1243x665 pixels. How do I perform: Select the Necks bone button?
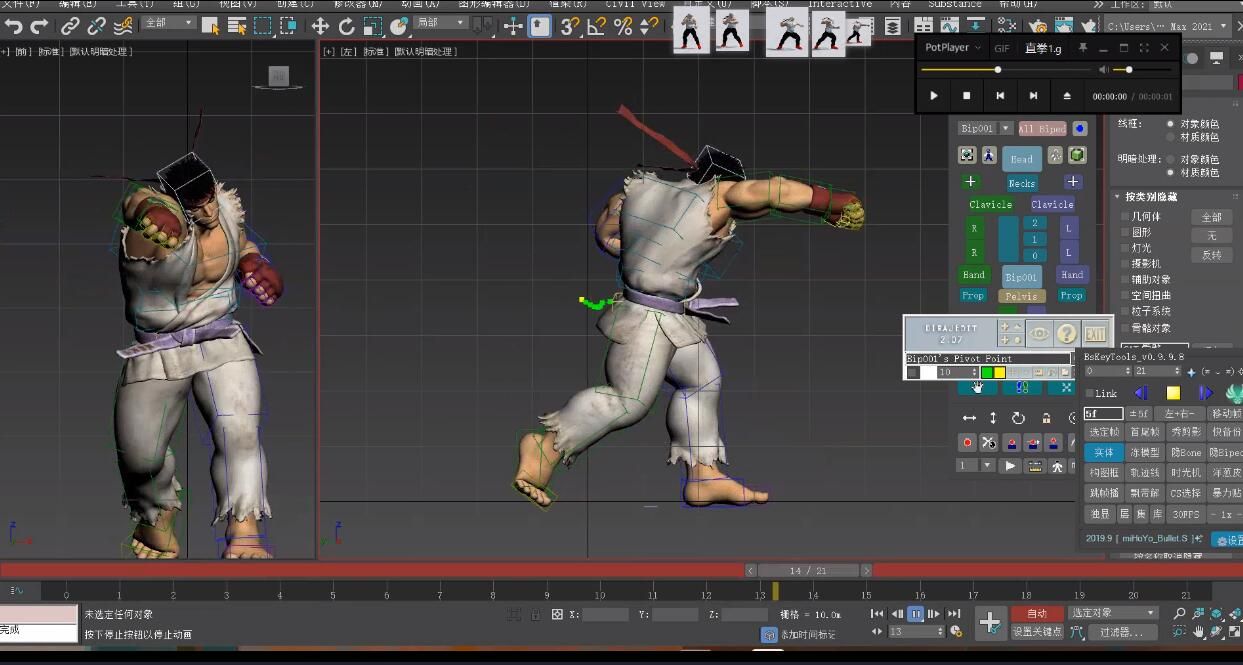(1022, 183)
